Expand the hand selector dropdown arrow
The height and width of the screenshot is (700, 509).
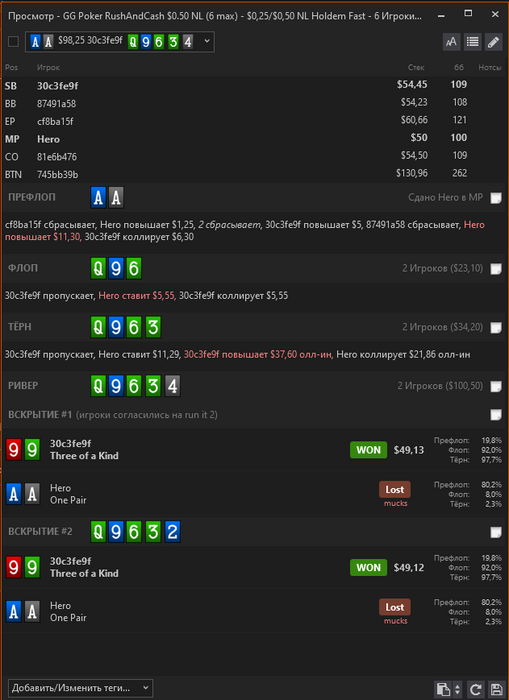pyautogui.click(x=207, y=41)
